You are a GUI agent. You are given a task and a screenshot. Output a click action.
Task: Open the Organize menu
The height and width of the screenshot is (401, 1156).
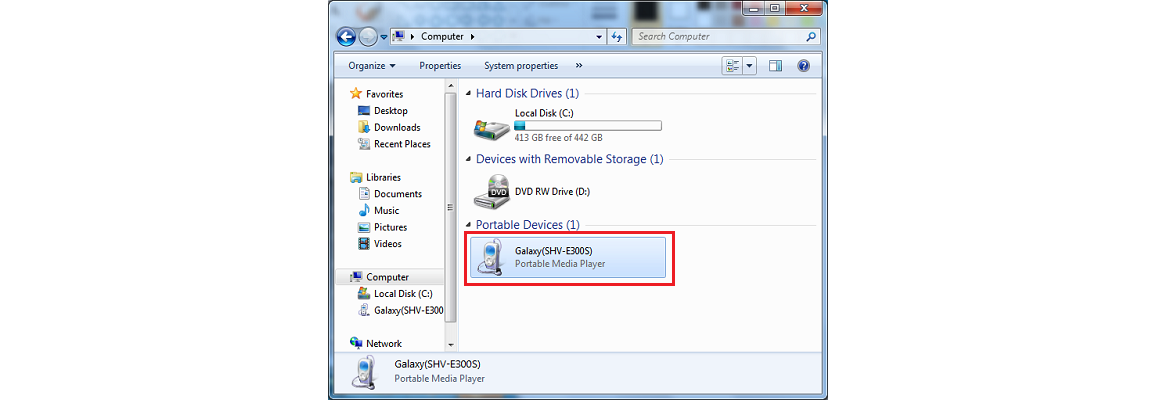tap(372, 66)
